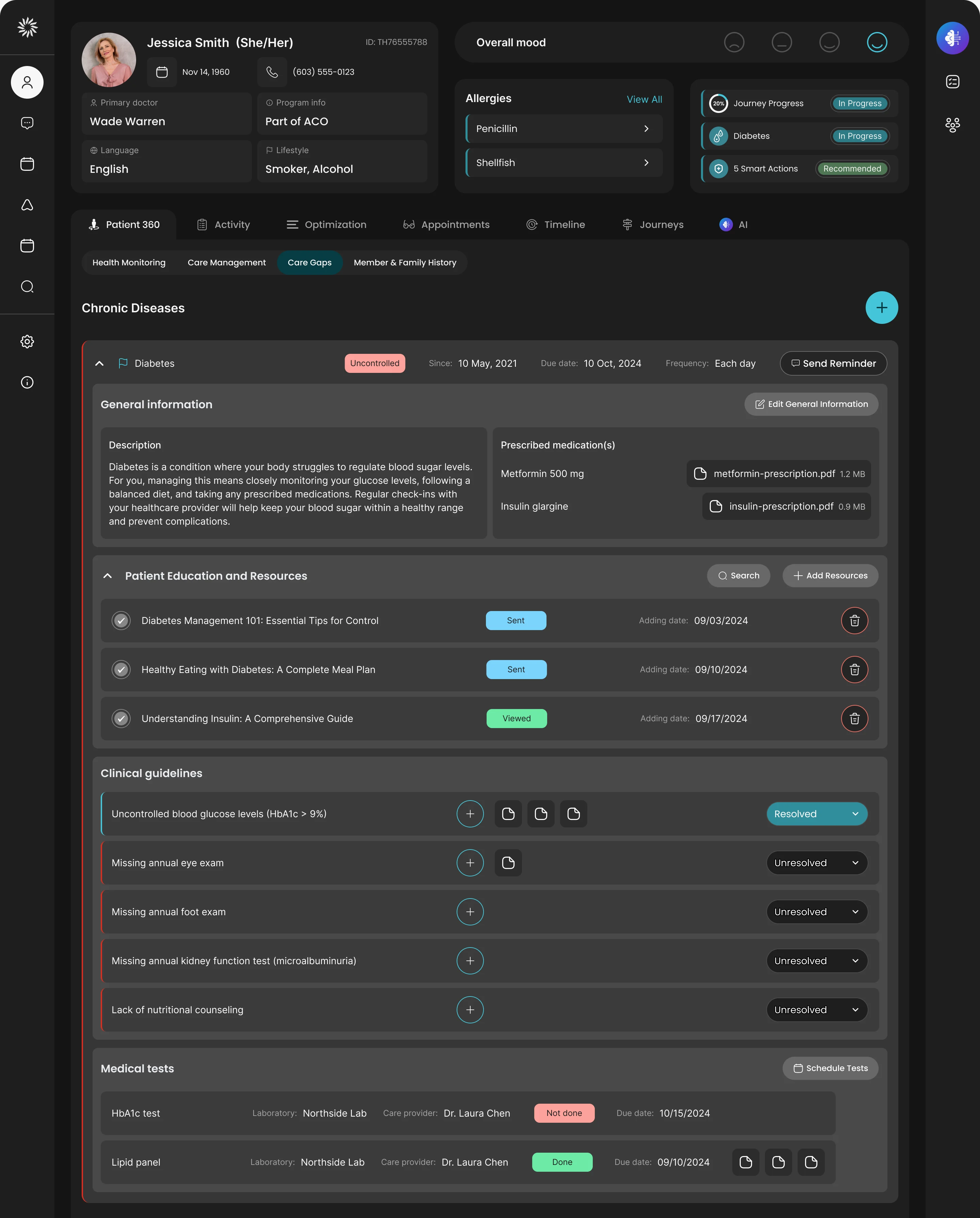980x1218 pixels.
Task: Open the checklist icon in right panel
Action: [x=952, y=82]
